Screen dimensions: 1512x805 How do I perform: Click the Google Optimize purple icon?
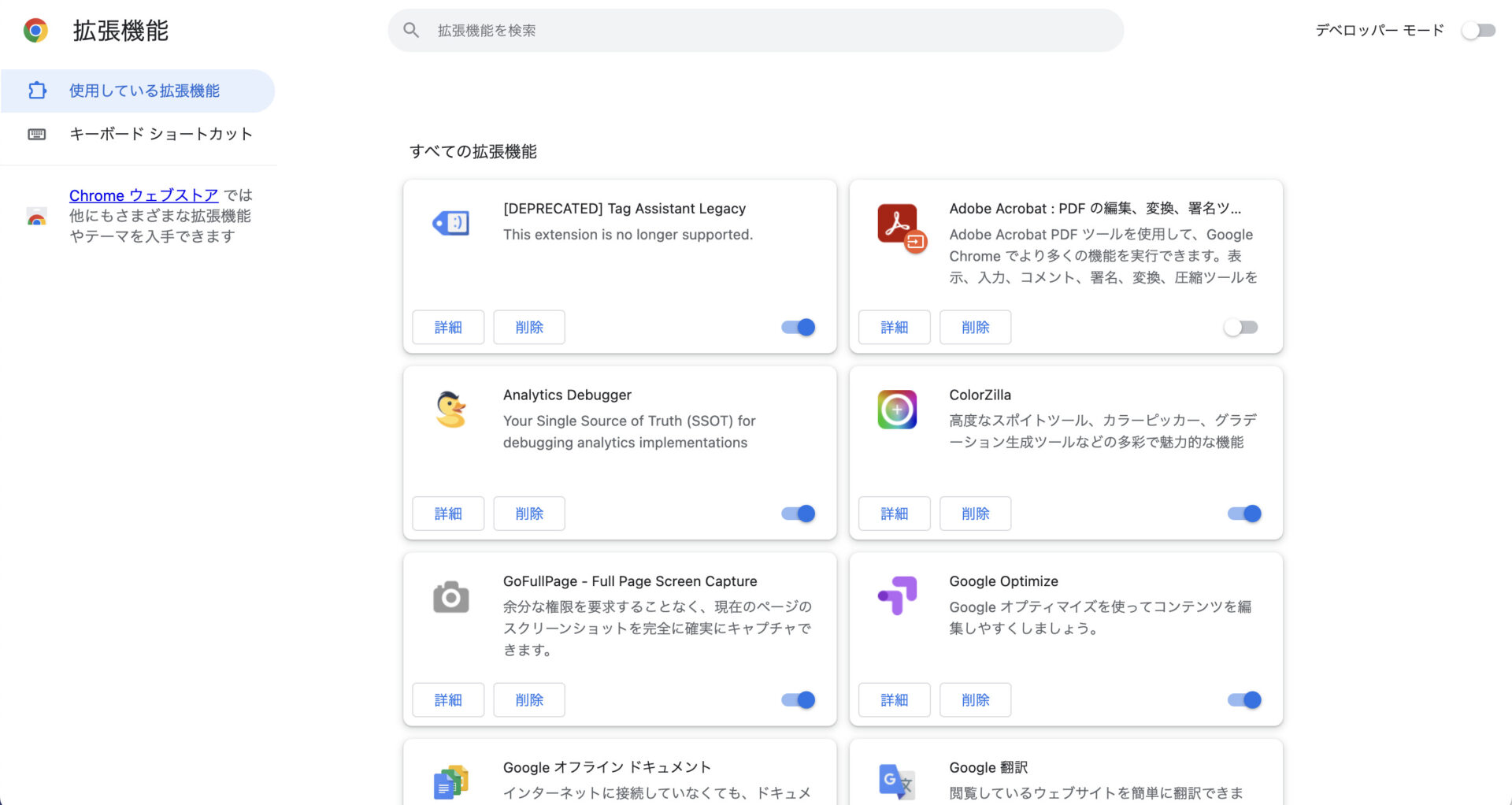coord(898,595)
